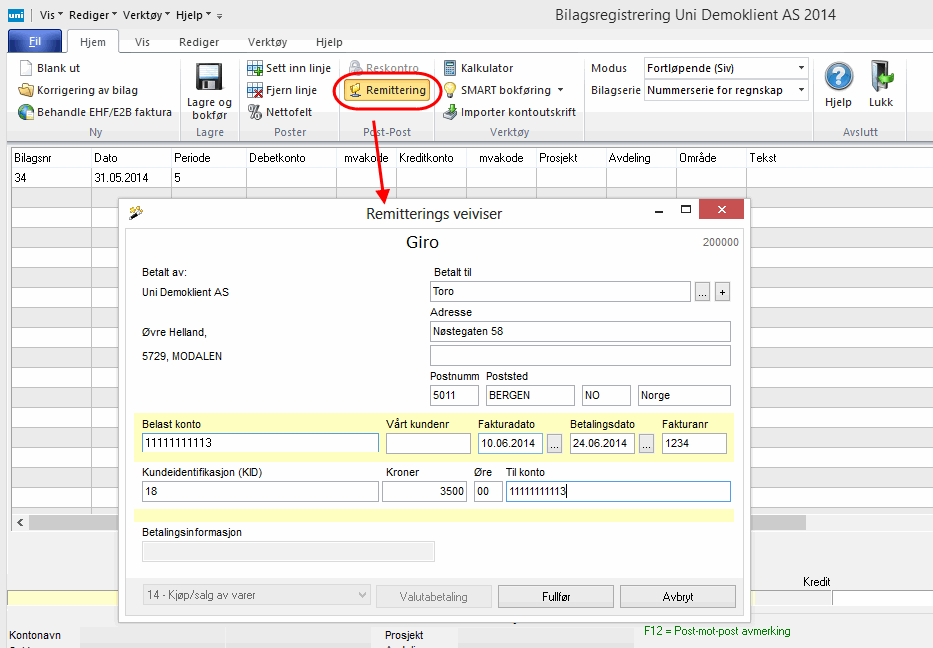The width and height of the screenshot is (933, 648).
Task: Click the Kundeidentifikasjon (KID) input field
Action: pos(260,491)
